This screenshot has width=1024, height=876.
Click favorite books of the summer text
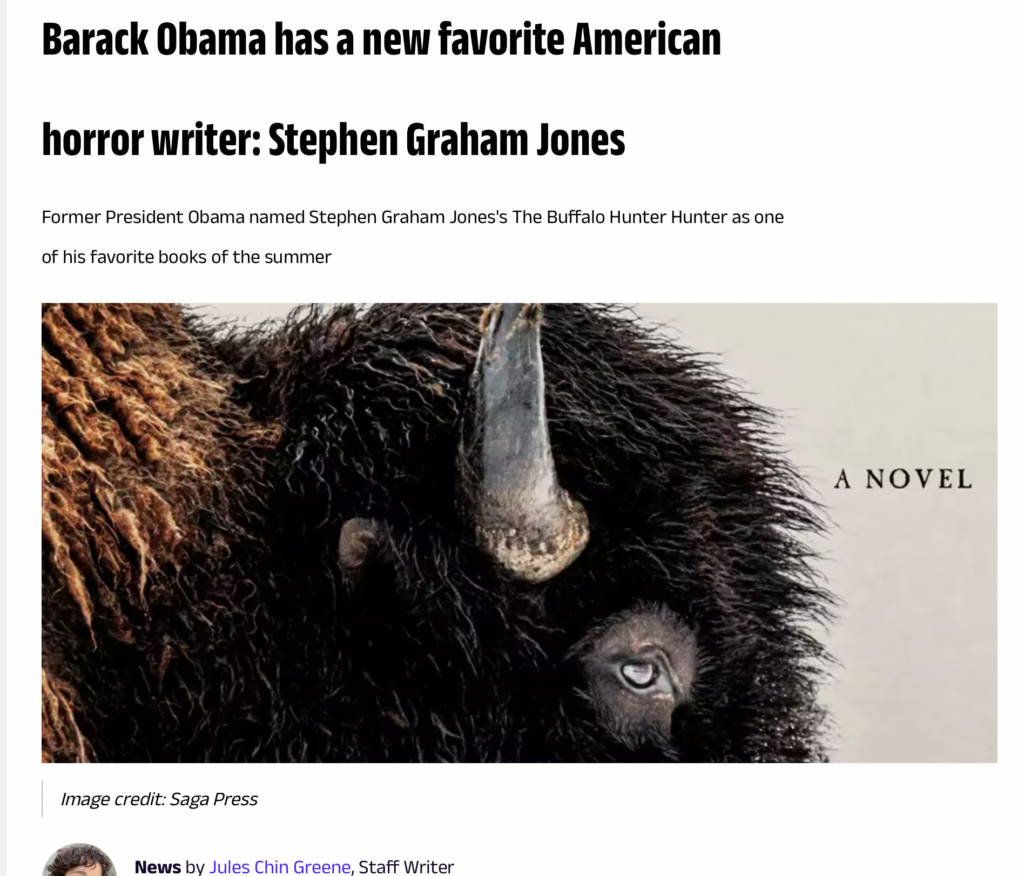210,257
